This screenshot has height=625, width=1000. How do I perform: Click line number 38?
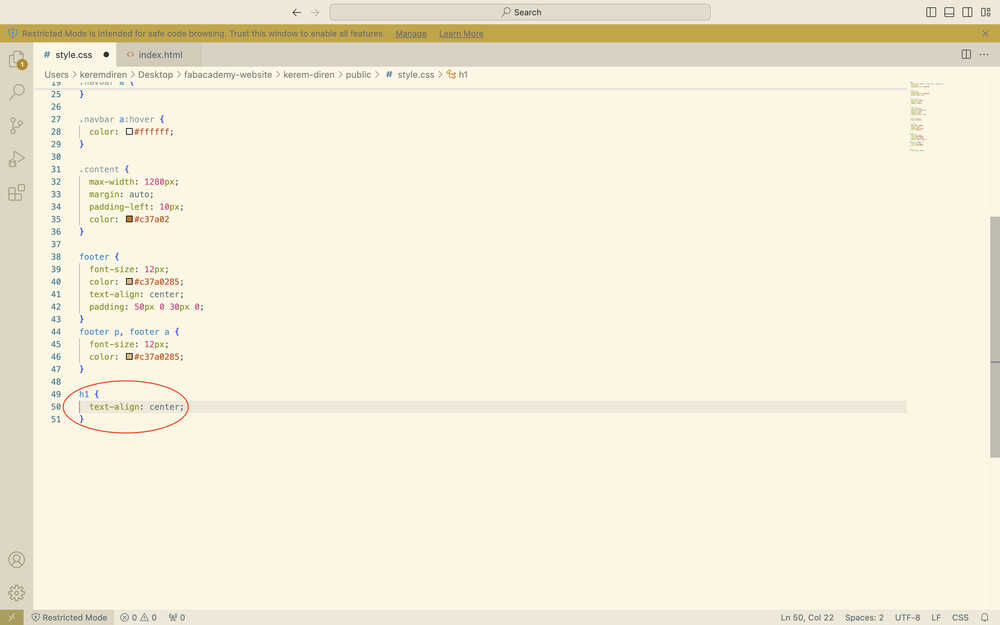[x=56, y=257]
